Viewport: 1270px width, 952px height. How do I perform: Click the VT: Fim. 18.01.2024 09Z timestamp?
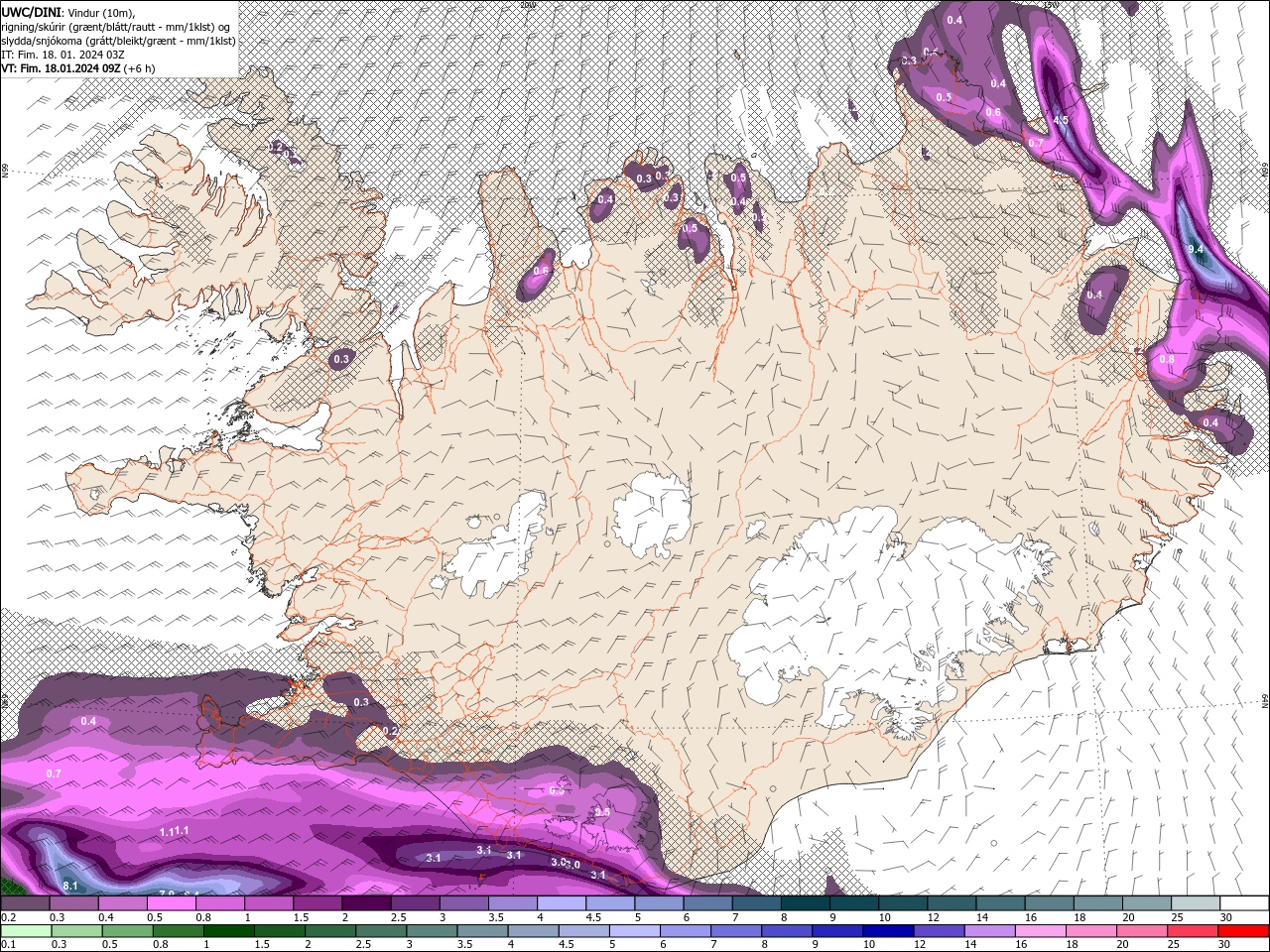(77, 68)
